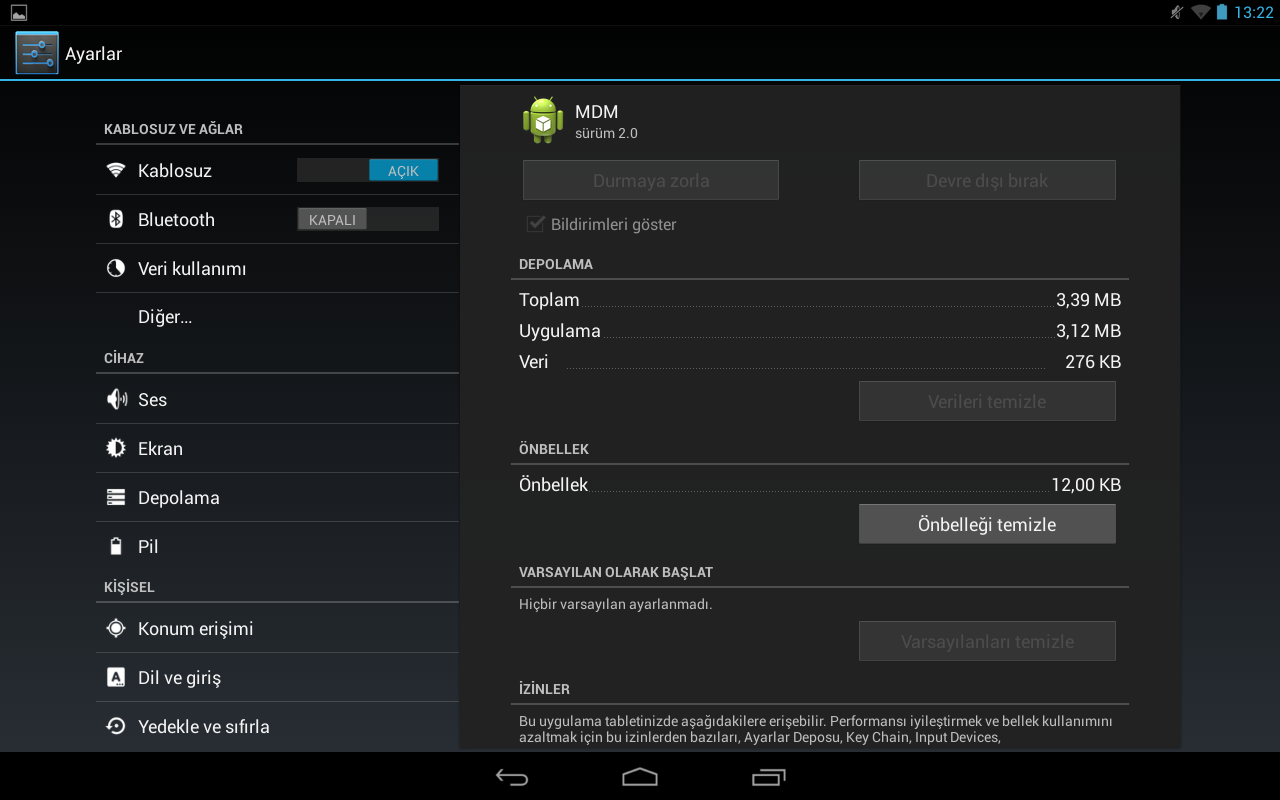Tap the MDM Android app icon
1280x800 pixels.
coord(543,120)
